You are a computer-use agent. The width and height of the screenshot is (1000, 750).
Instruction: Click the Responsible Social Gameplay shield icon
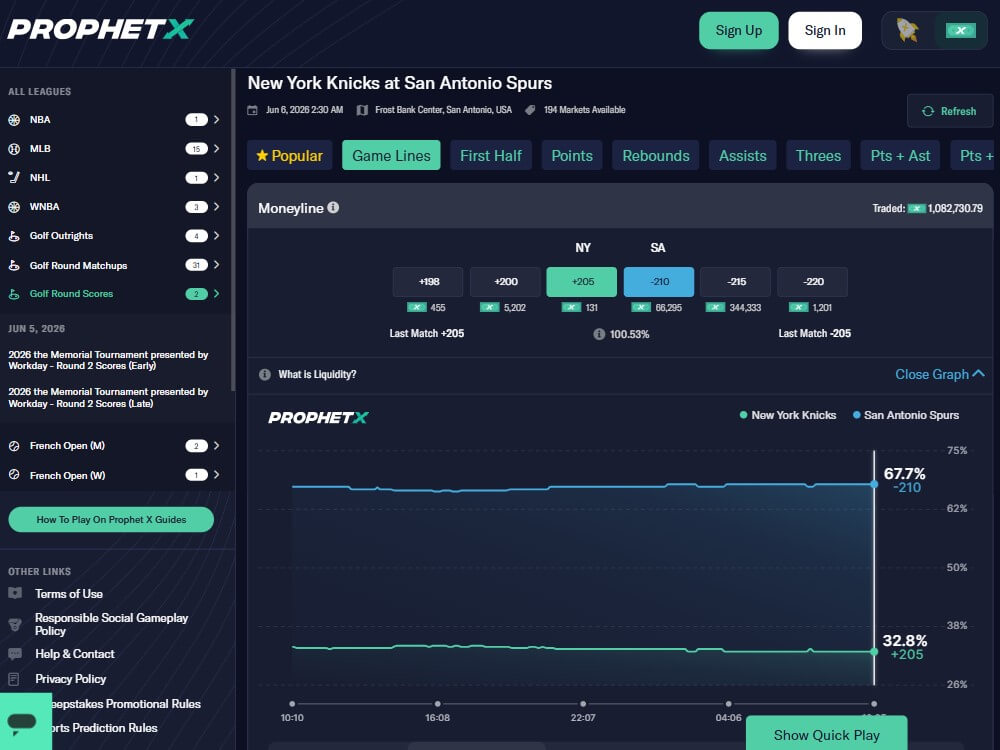pos(15,624)
